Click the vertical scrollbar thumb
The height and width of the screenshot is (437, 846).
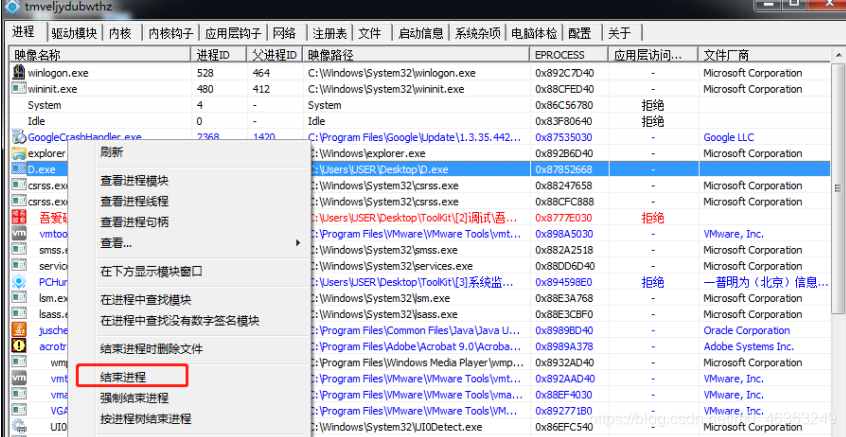coord(838,188)
